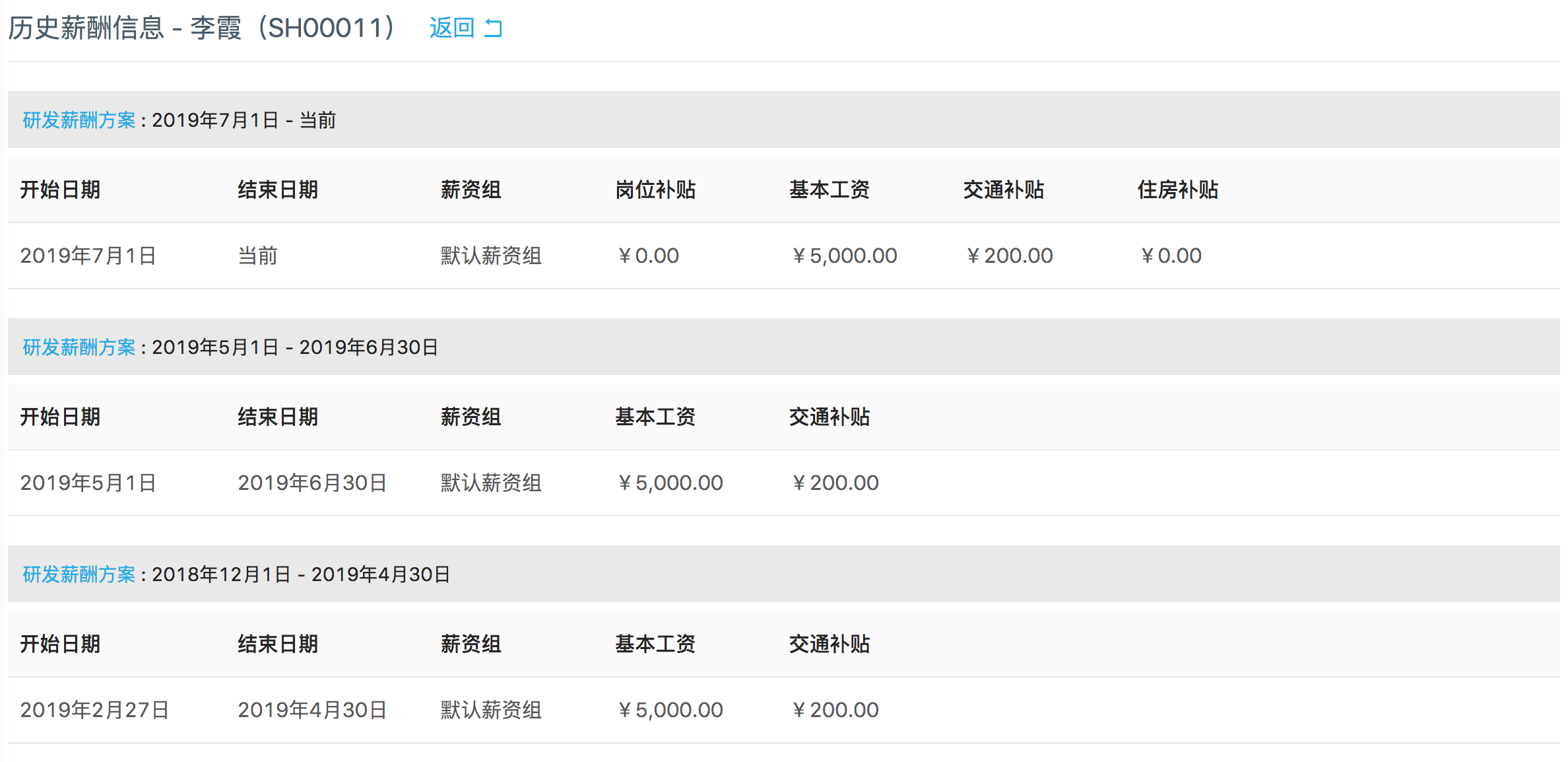Click the 返回 return arrow icon

coord(493,28)
